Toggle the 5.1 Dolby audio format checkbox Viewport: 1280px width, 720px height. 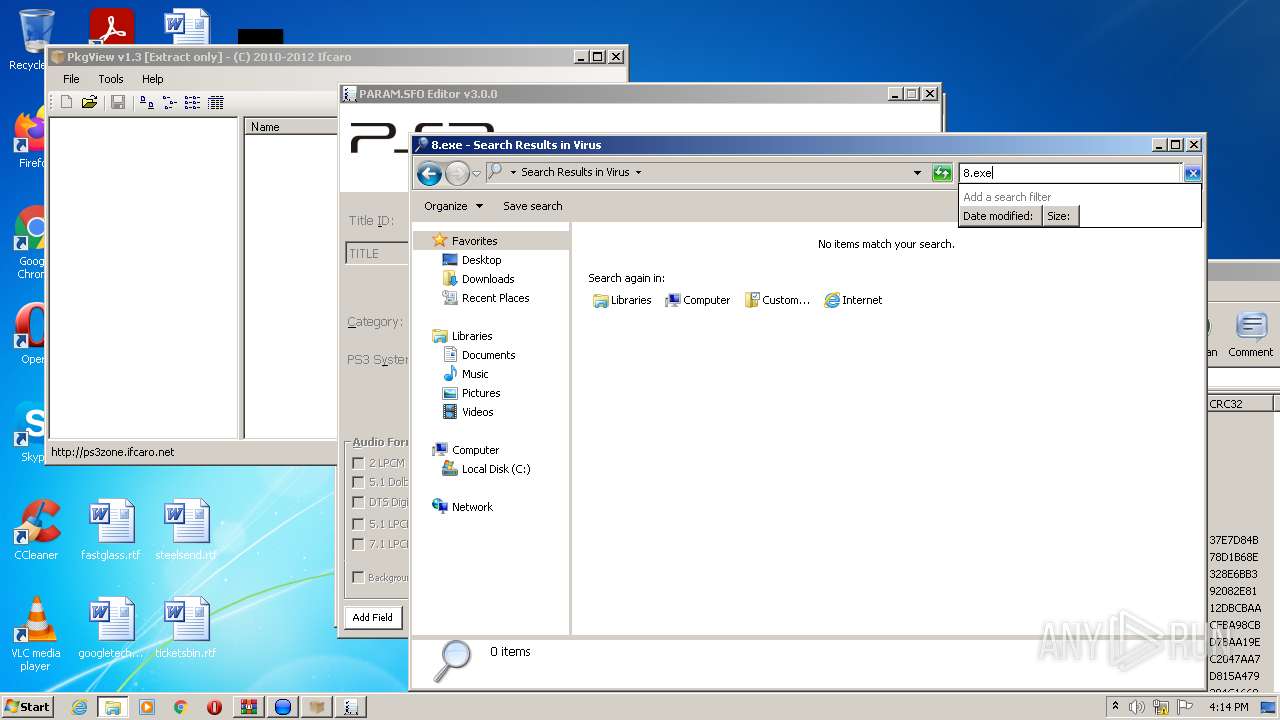click(x=358, y=482)
